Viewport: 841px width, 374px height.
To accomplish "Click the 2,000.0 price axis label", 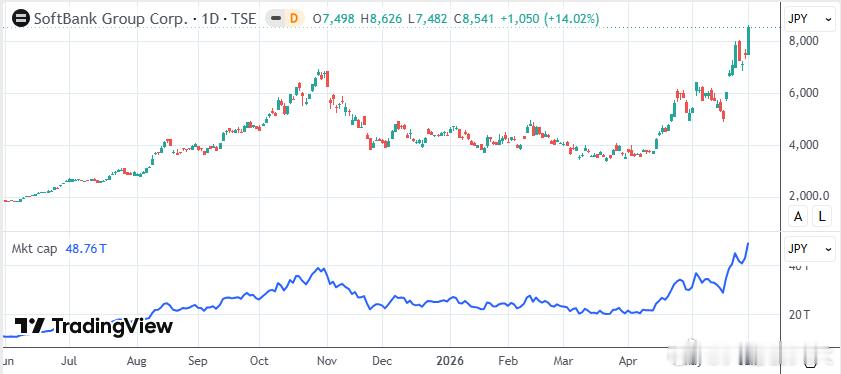I will (808, 196).
